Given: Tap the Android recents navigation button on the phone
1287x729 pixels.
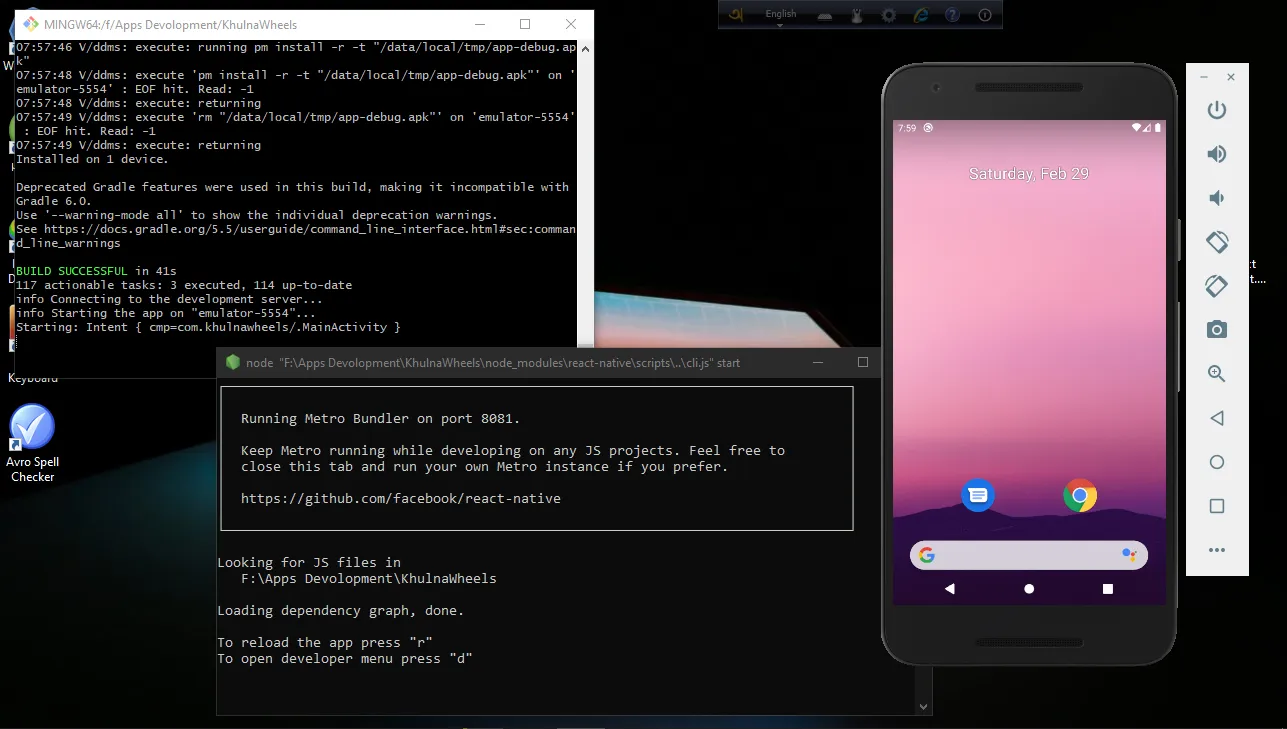Looking at the screenshot, I should point(1108,589).
